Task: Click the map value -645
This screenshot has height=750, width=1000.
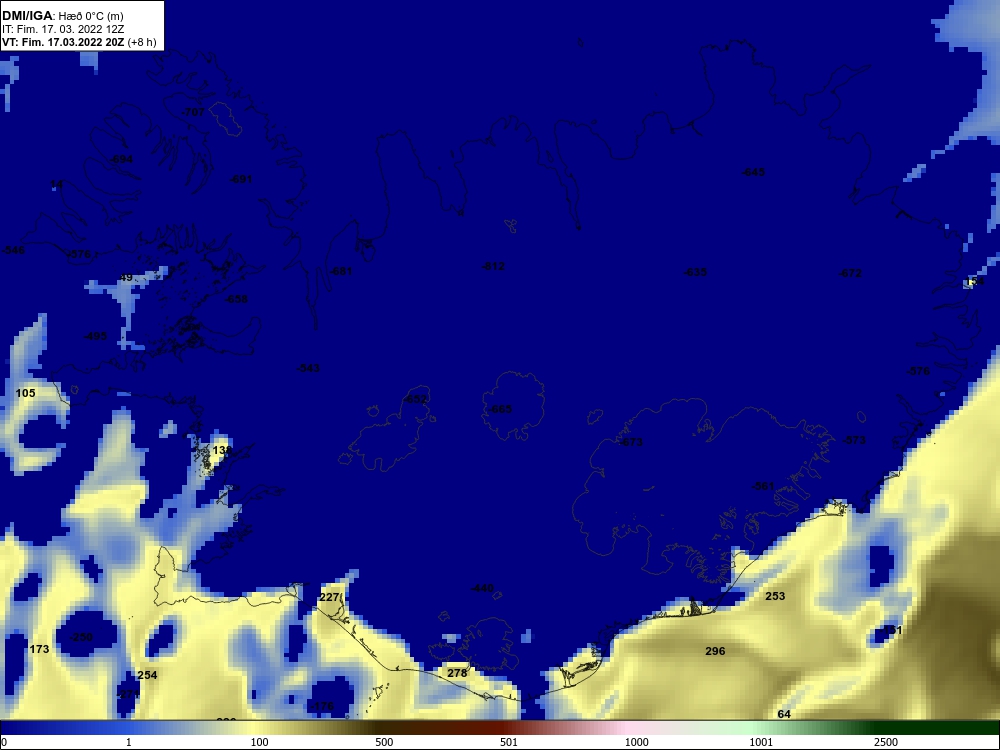Action: click(x=753, y=172)
